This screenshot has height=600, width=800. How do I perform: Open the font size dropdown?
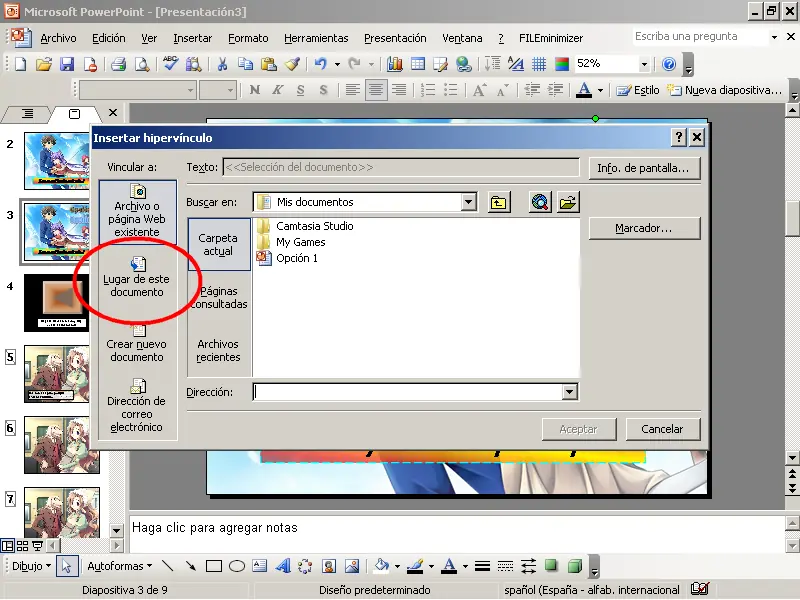click(230, 90)
